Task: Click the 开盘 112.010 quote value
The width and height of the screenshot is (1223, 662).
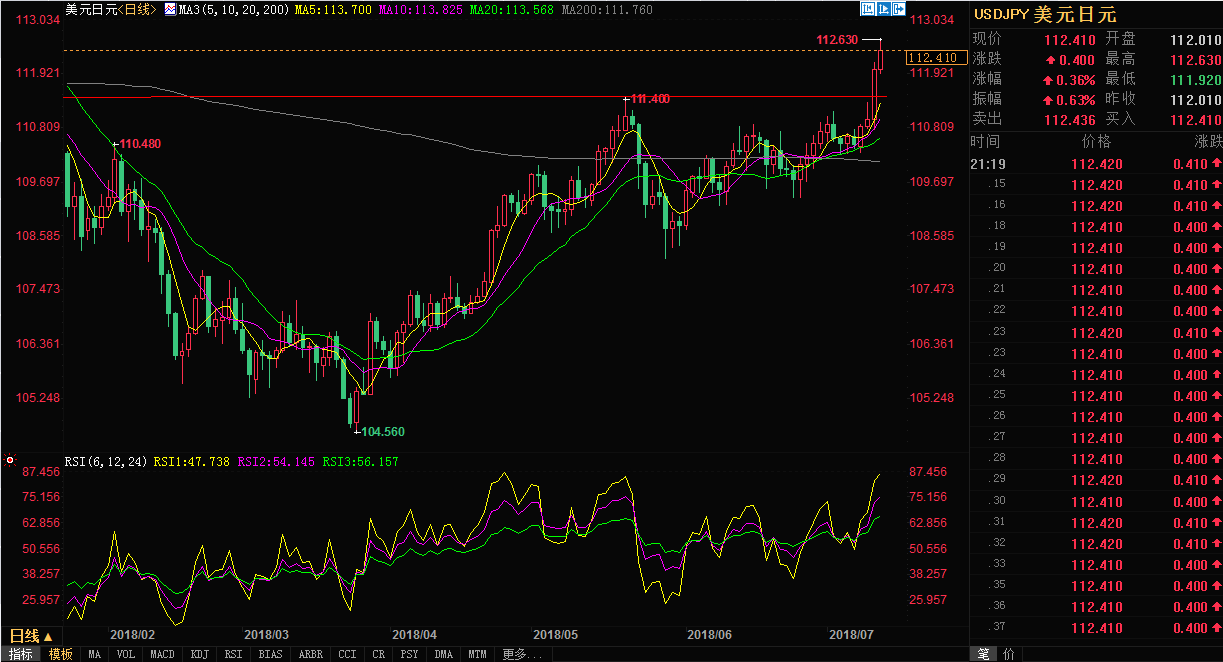Action: tap(1196, 40)
